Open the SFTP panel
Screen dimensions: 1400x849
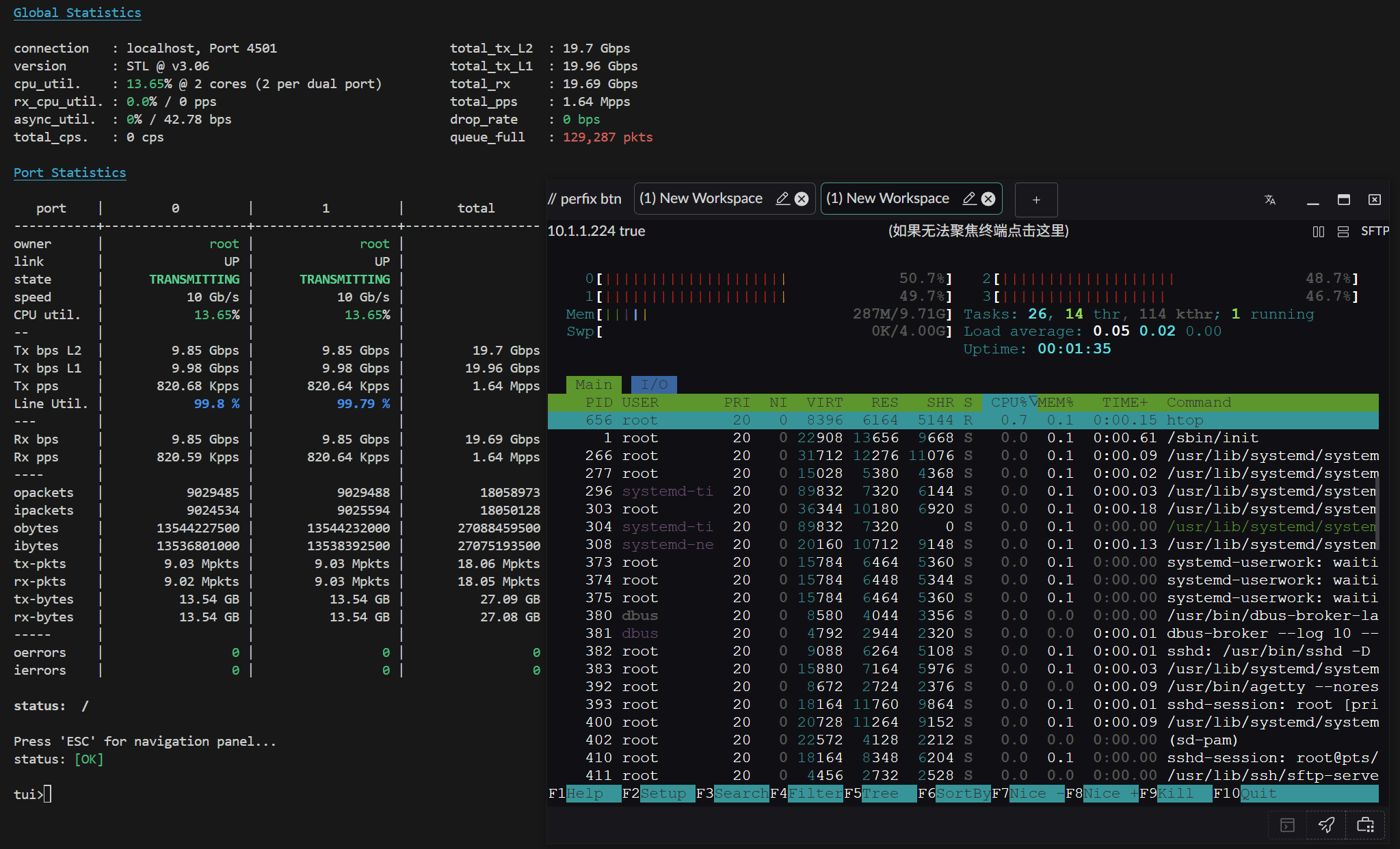coord(1375,231)
